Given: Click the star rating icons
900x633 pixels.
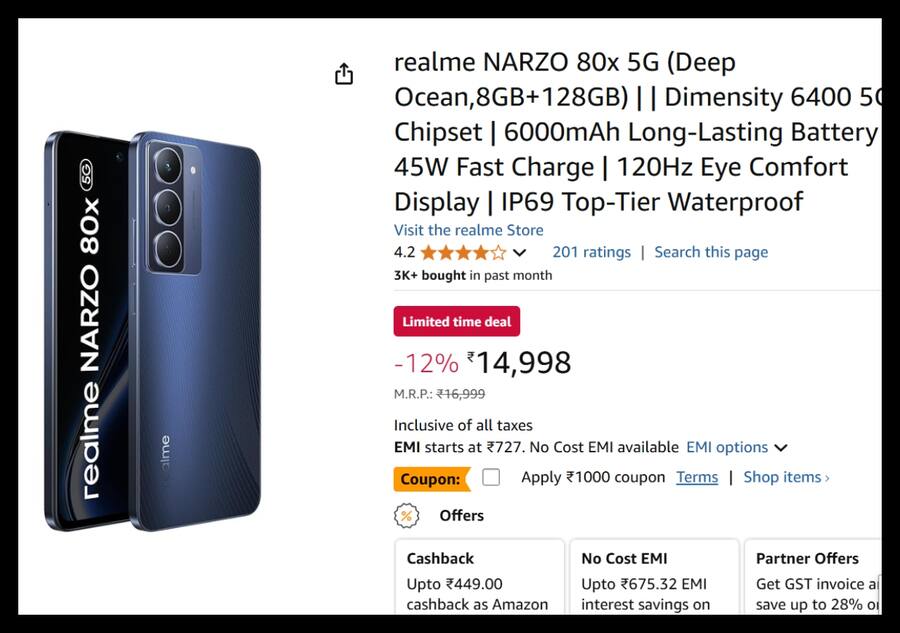Looking at the screenshot, I should point(462,252).
